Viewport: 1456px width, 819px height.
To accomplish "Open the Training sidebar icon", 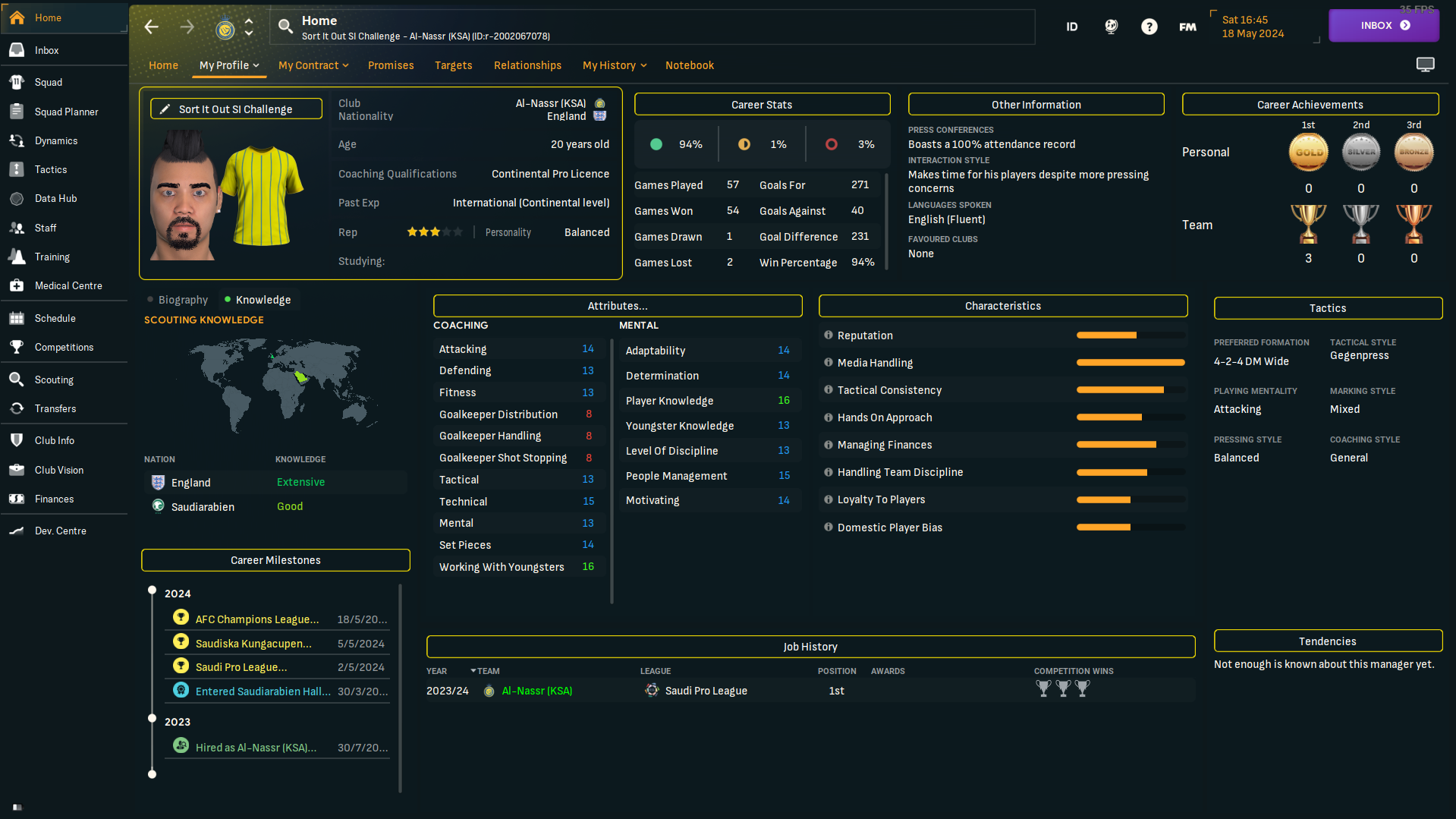I will pos(17,257).
